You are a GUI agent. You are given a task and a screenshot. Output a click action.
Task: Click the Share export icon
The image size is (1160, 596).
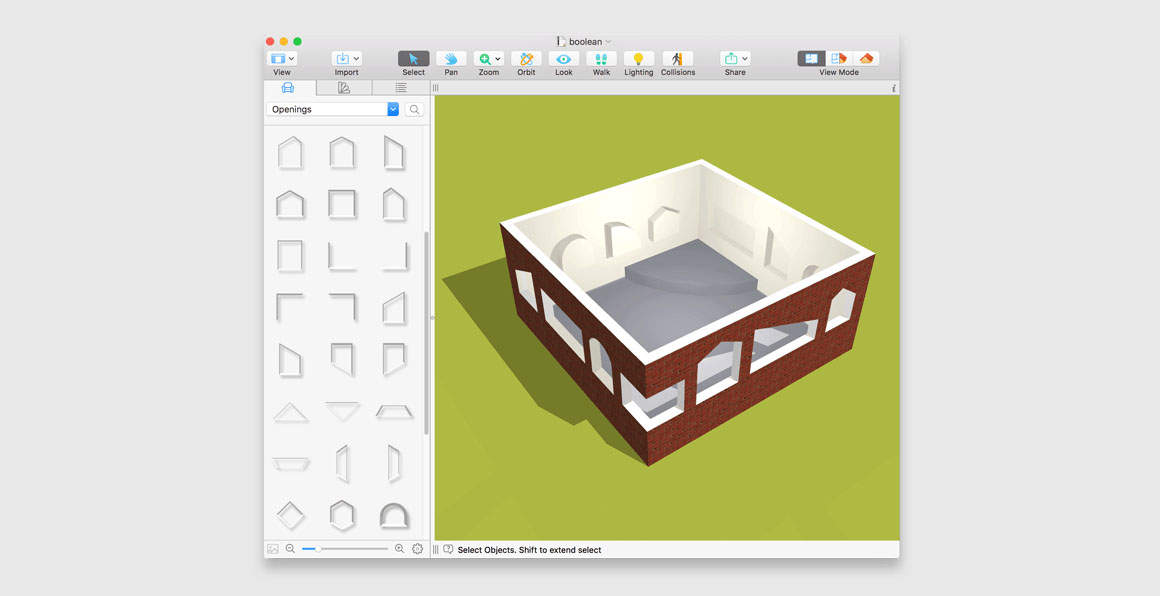[x=731, y=59]
